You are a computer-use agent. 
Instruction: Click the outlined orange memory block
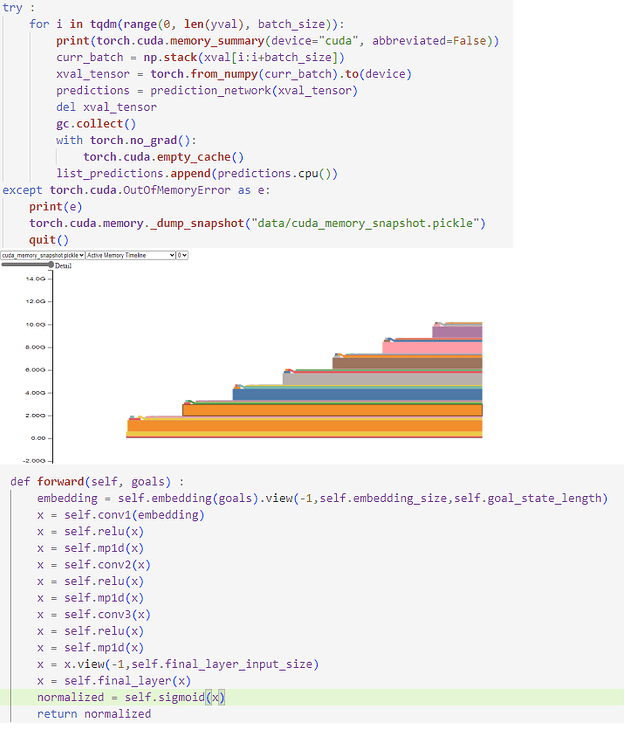[331, 410]
